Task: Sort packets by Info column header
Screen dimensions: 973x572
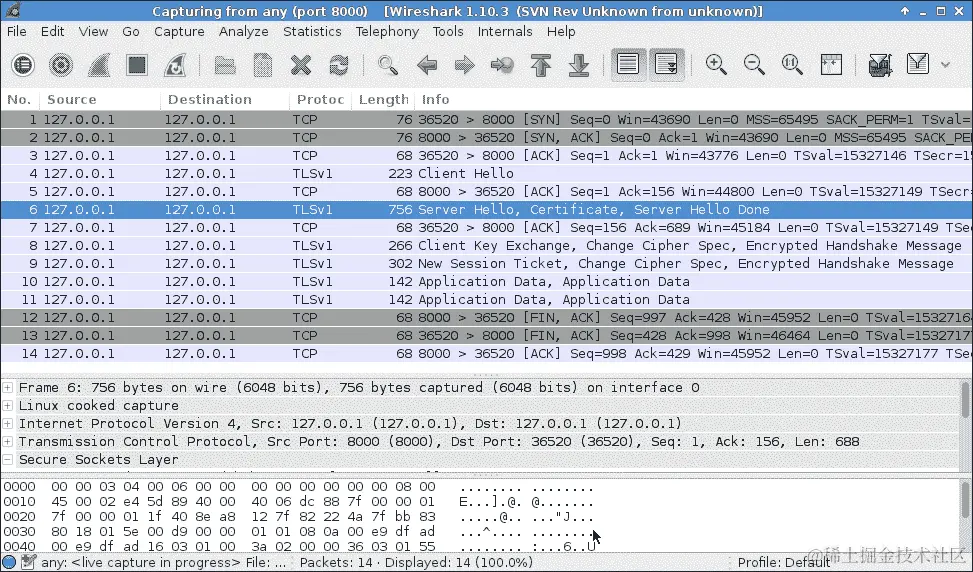Action: click(x=694, y=99)
